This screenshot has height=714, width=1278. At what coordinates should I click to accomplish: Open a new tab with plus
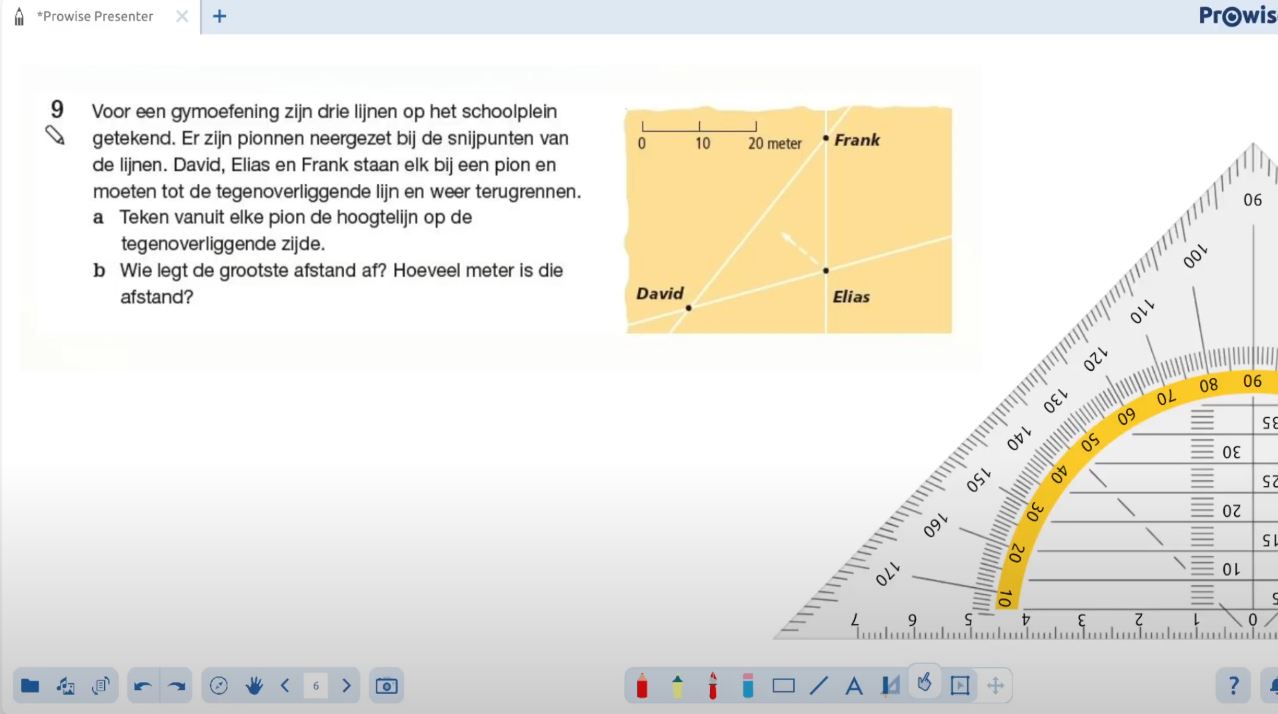click(x=219, y=16)
